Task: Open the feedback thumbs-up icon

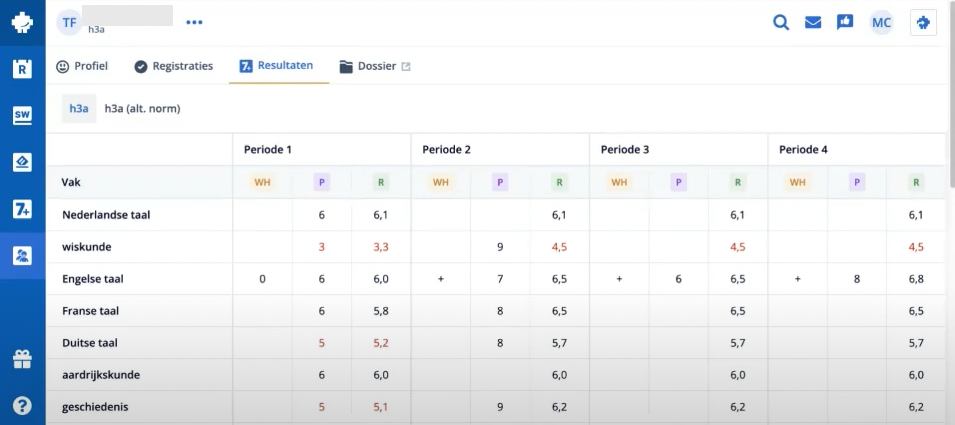Action: (x=845, y=23)
